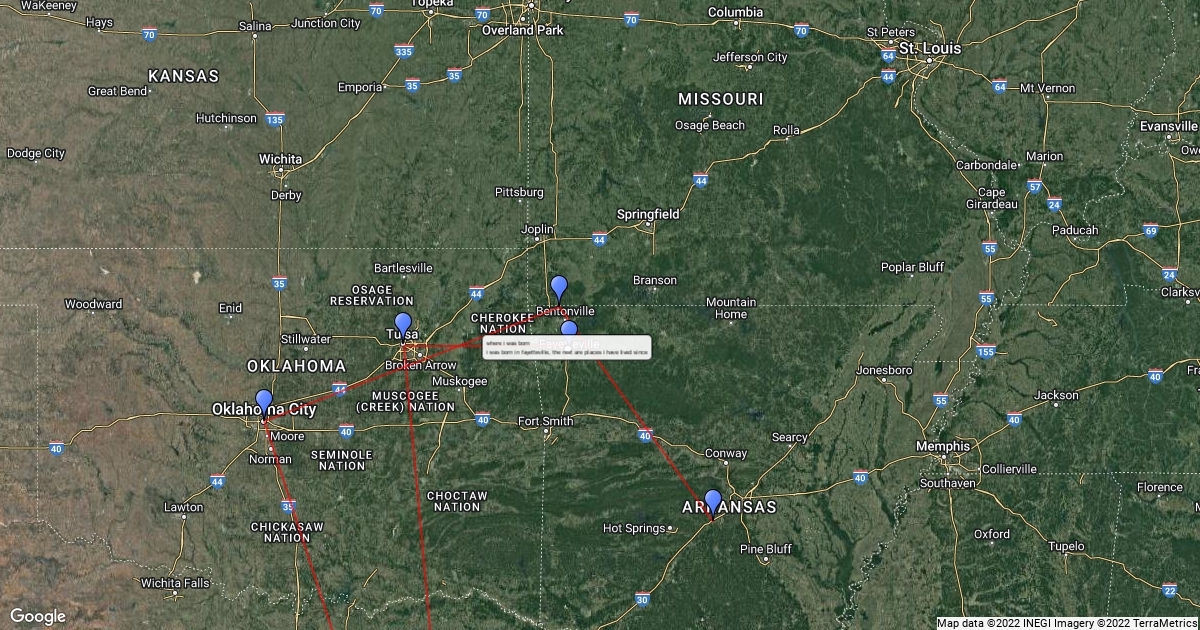
Task: Click the I-155 shield near Jonesboro
Action: [987, 351]
